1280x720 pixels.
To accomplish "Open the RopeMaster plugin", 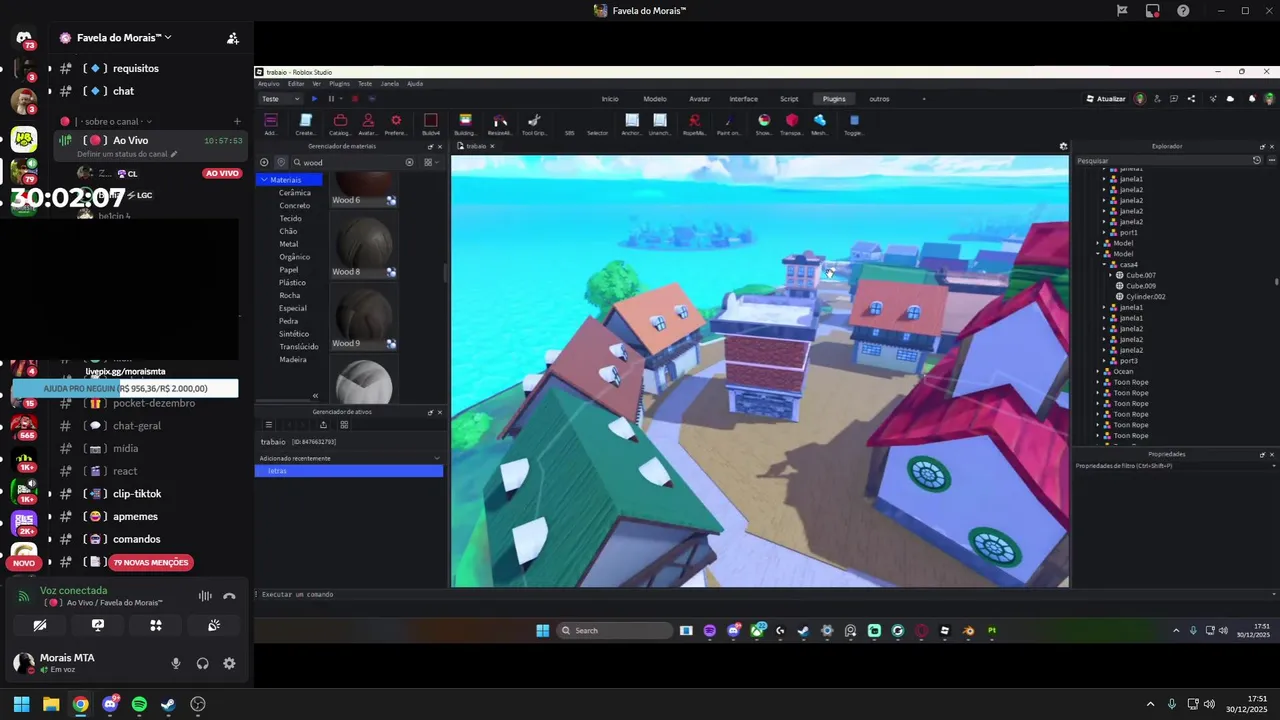I will tap(694, 123).
